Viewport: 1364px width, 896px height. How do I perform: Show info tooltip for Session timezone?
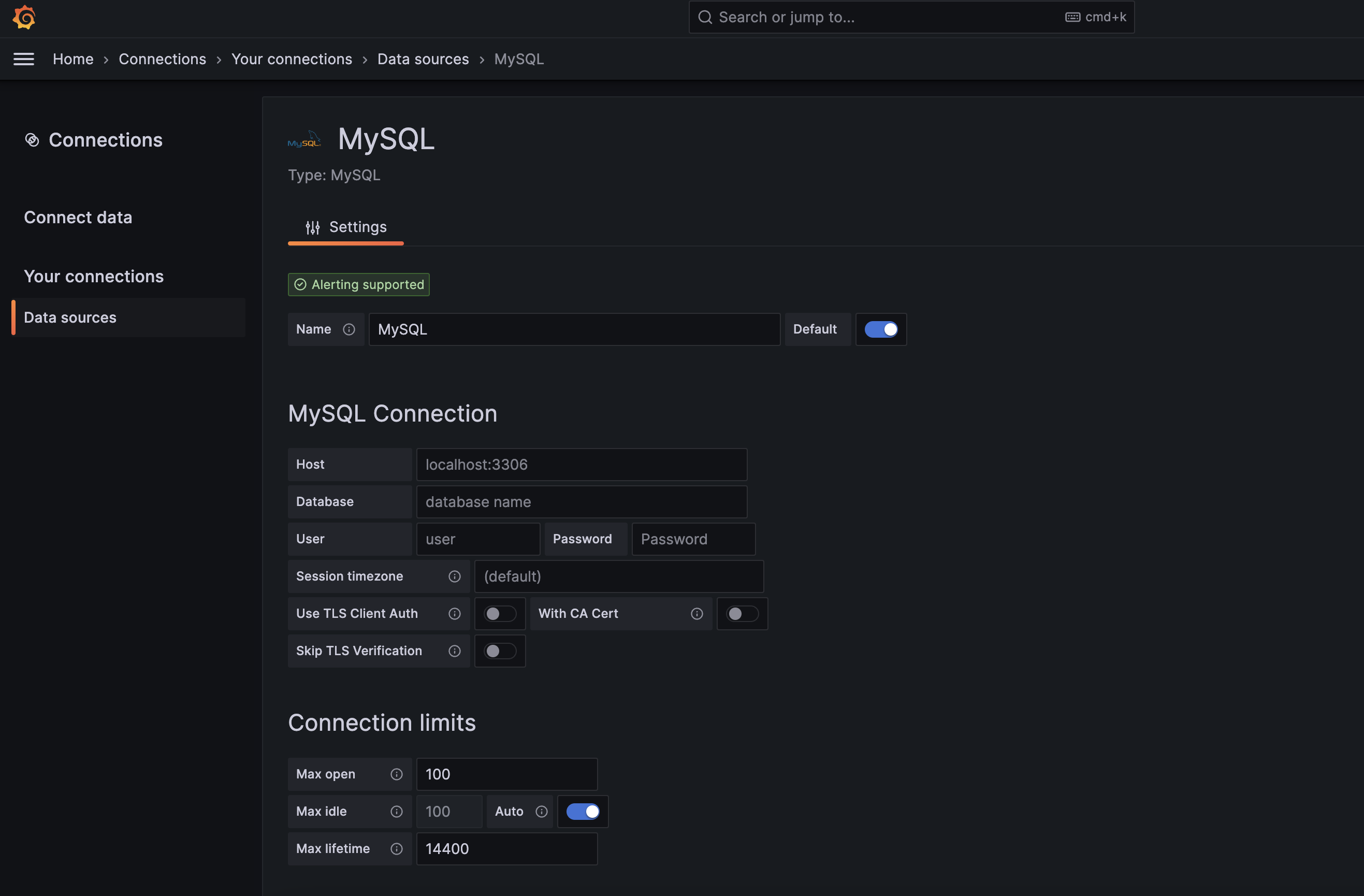(455, 576)
